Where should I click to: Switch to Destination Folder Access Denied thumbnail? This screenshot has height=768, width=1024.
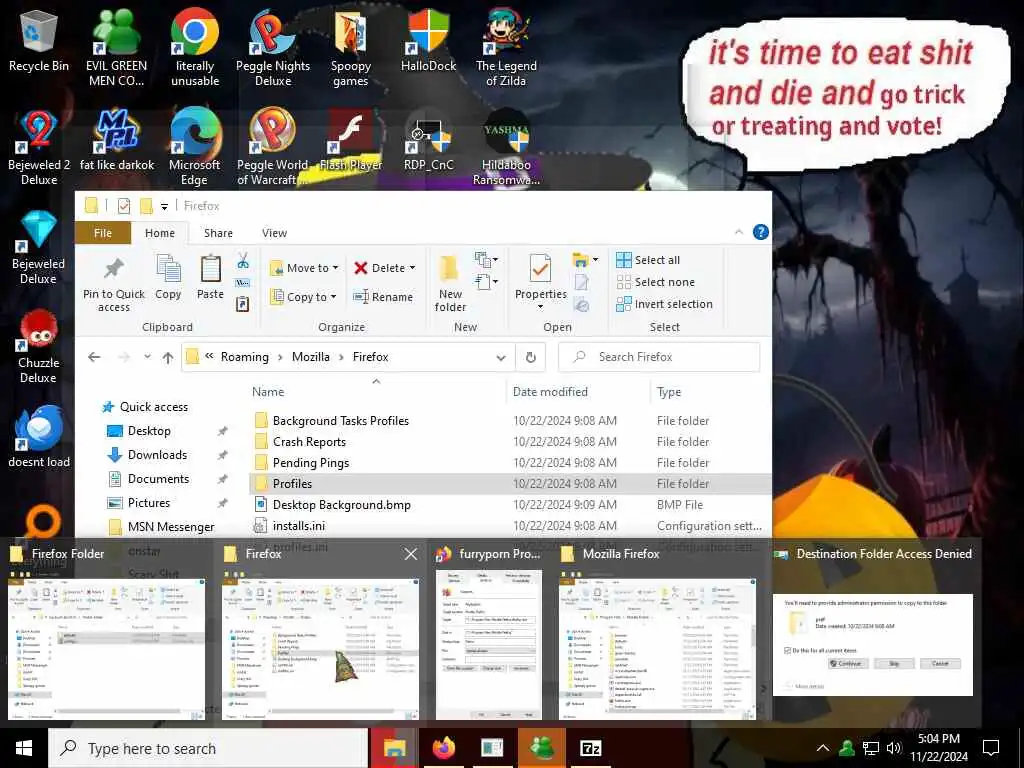click(872, 633)
